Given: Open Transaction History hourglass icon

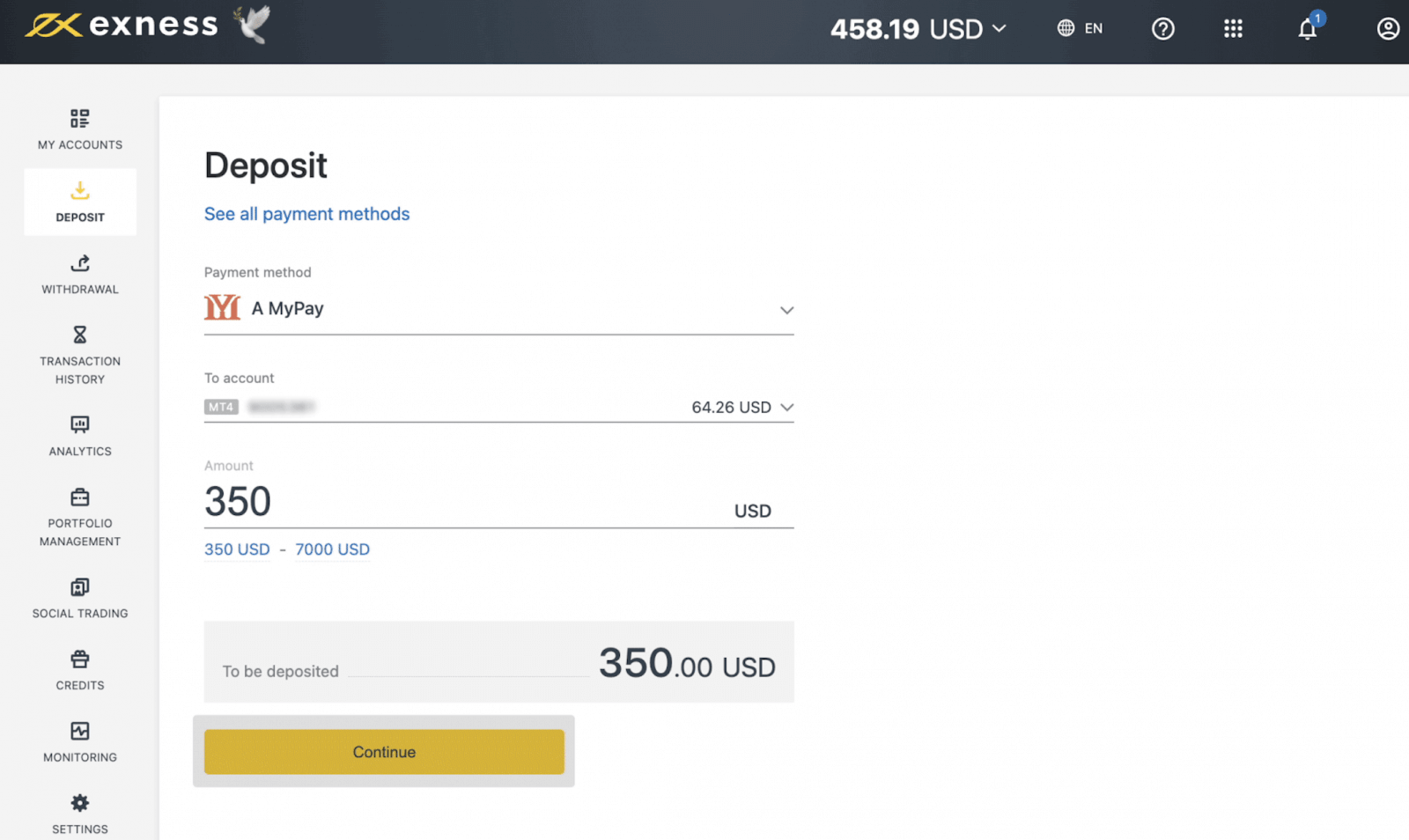Looking at the screenshot, I should point(80,335).
